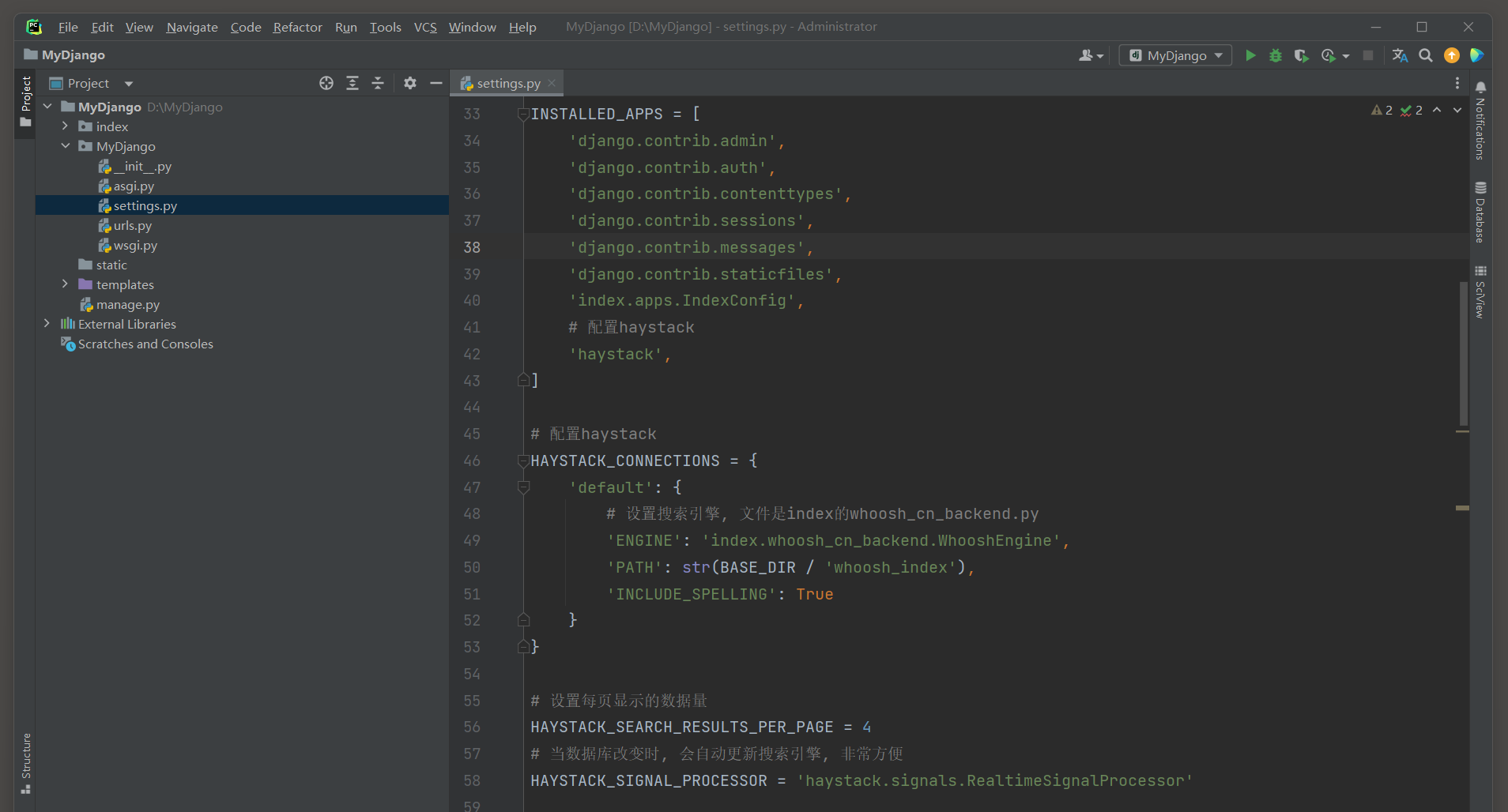Click the warnings count indicator
Image resolution: width=1508 pixels, height=812 pixels.
[1382, 110]
